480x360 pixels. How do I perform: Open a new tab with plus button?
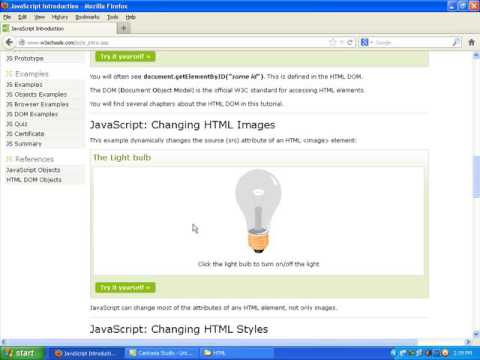coord(124,28)
